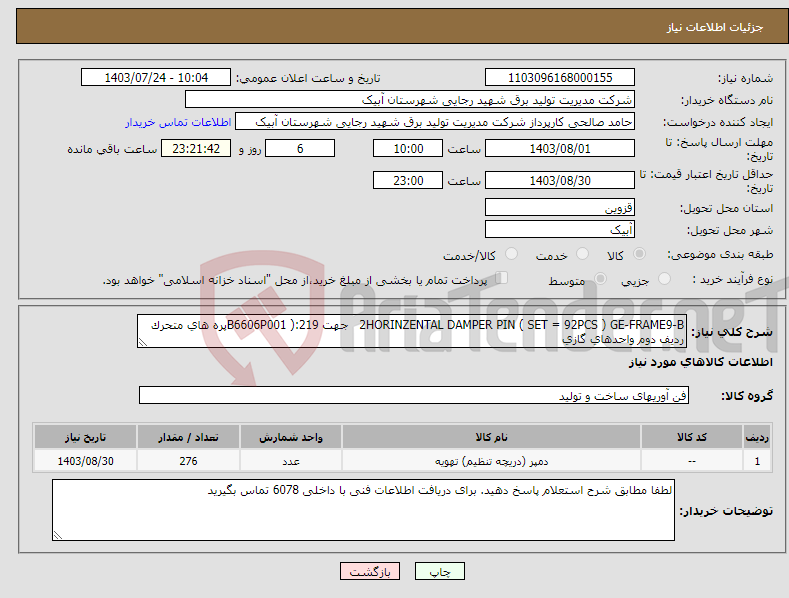Click the شماره نیاز label
Screen dimensions: 789x598
[x=745, y=79]
